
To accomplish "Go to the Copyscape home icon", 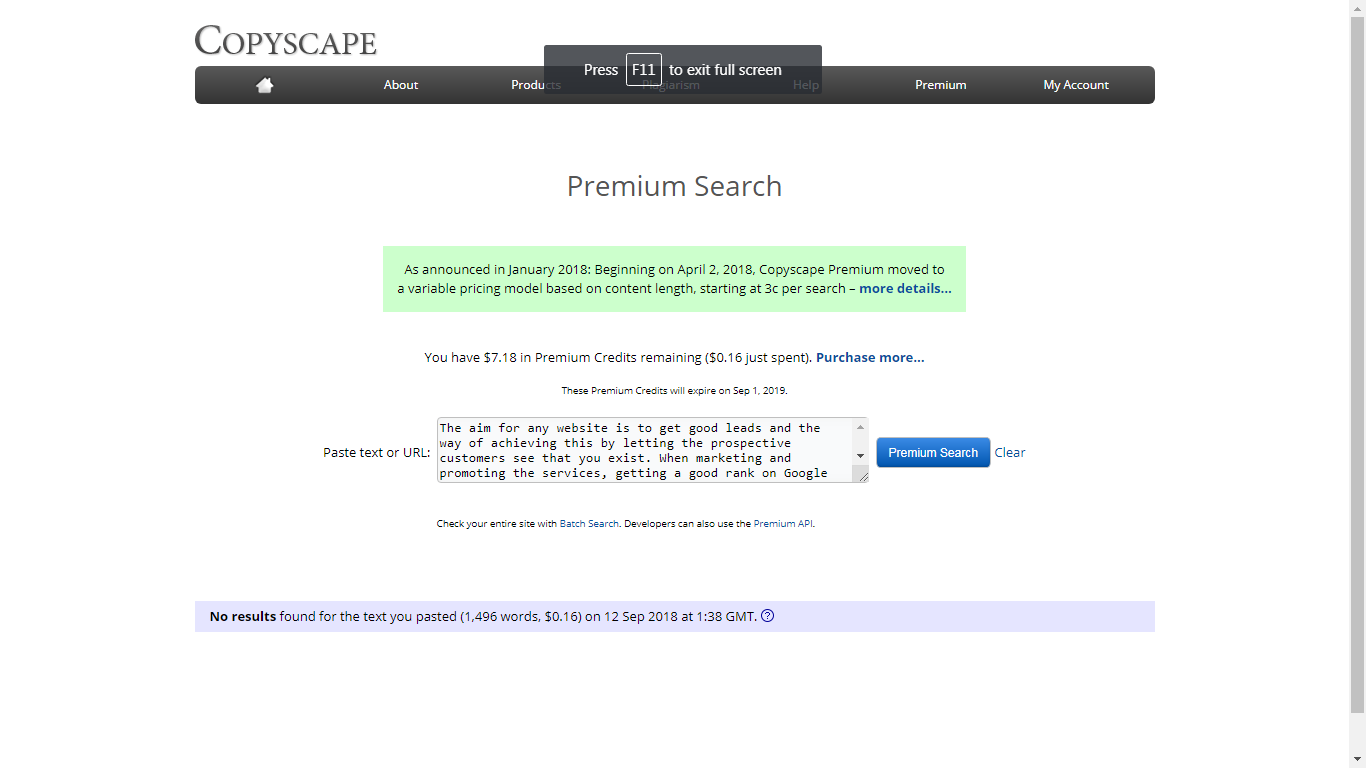I will coord(265,85).
